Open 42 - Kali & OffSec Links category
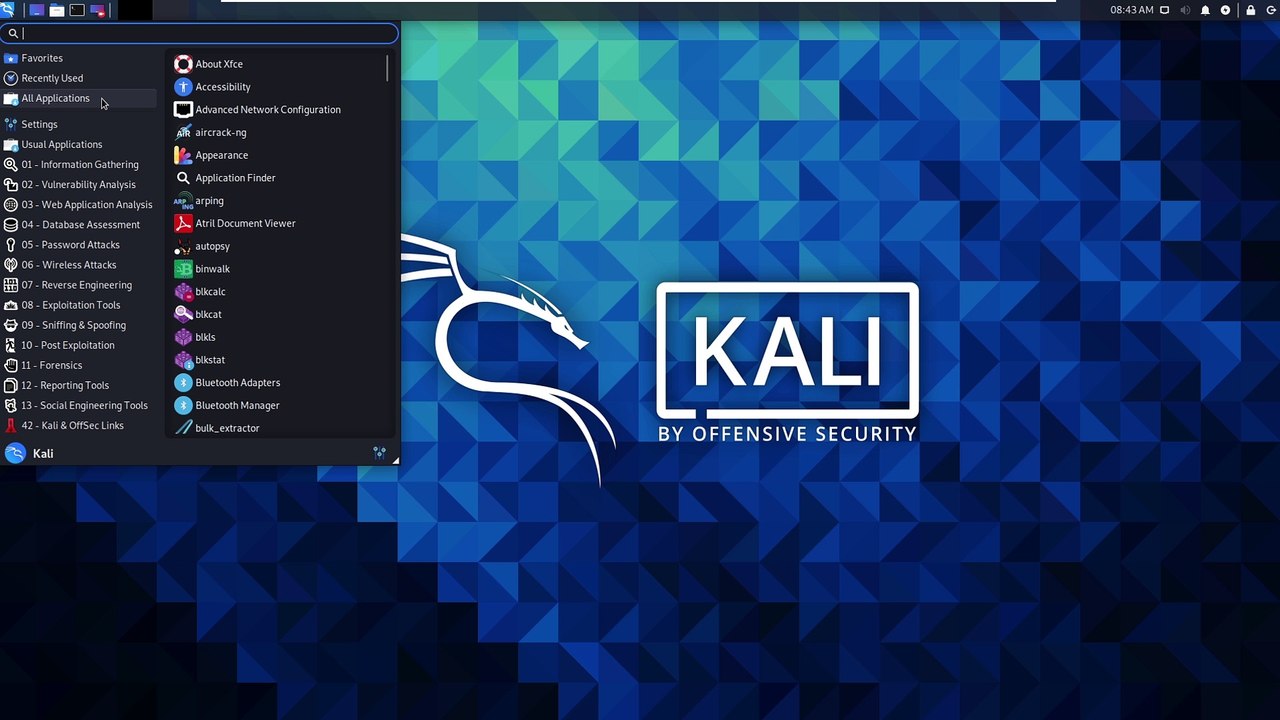The height and width of the screenshot is (720, 1280). point(79,425)
